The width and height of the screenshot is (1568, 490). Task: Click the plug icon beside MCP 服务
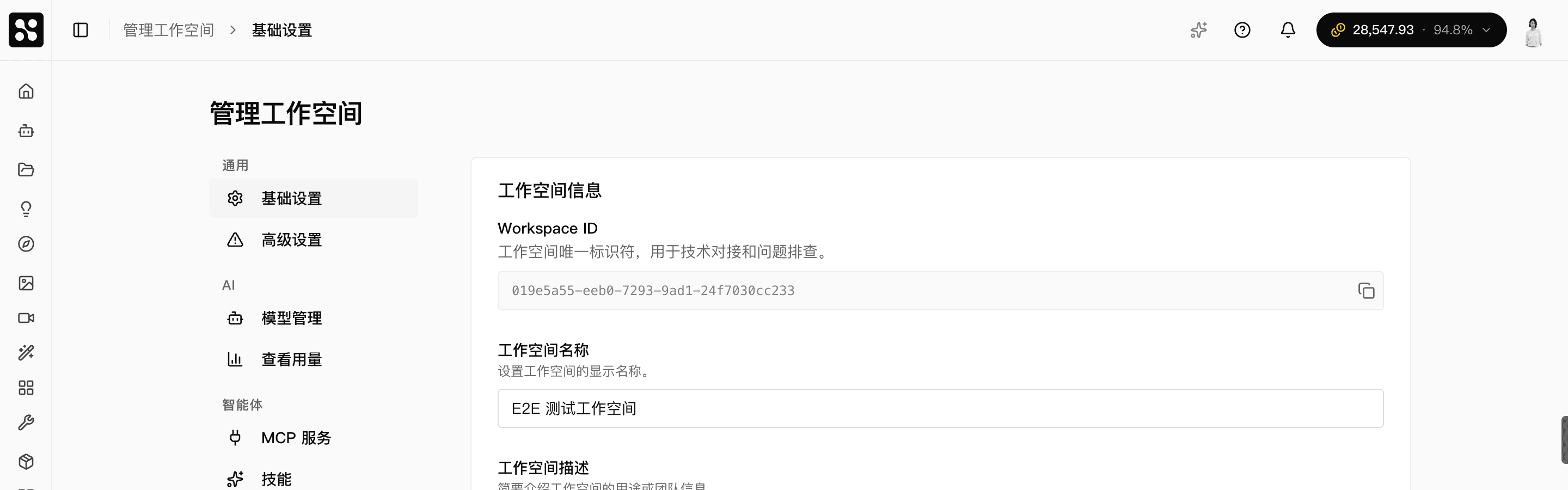(235, 438)
